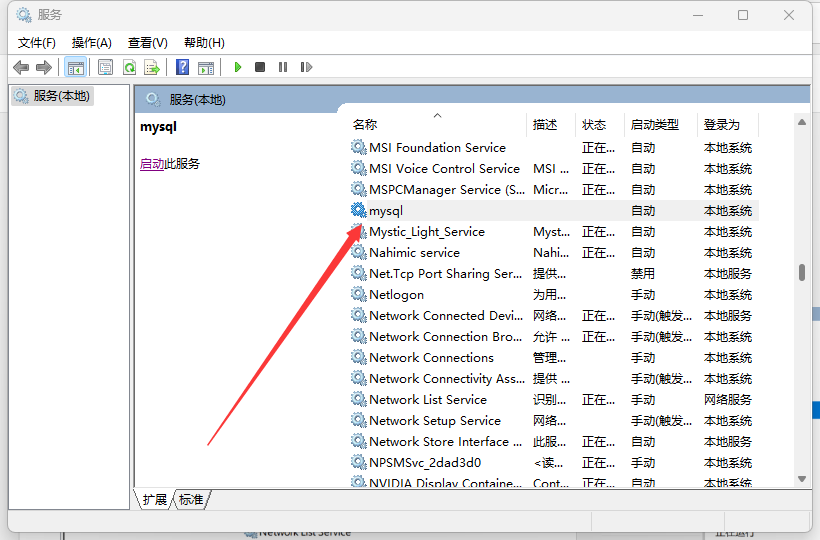Click 服务(本地) header of details pane
The image size is (820, 540).
click(197, 100)
